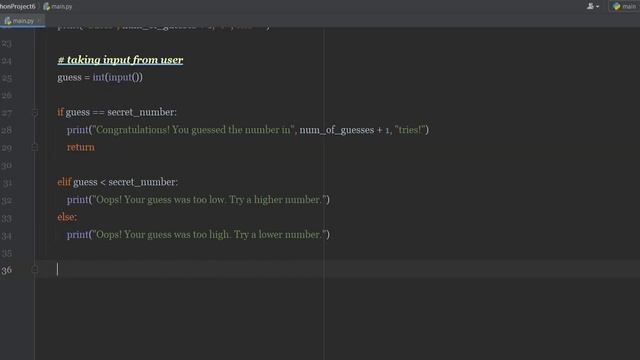Select the main.py editor tab
Image resolution: width=640 pixels, height=360 pixels.
[x=23, y=20]
